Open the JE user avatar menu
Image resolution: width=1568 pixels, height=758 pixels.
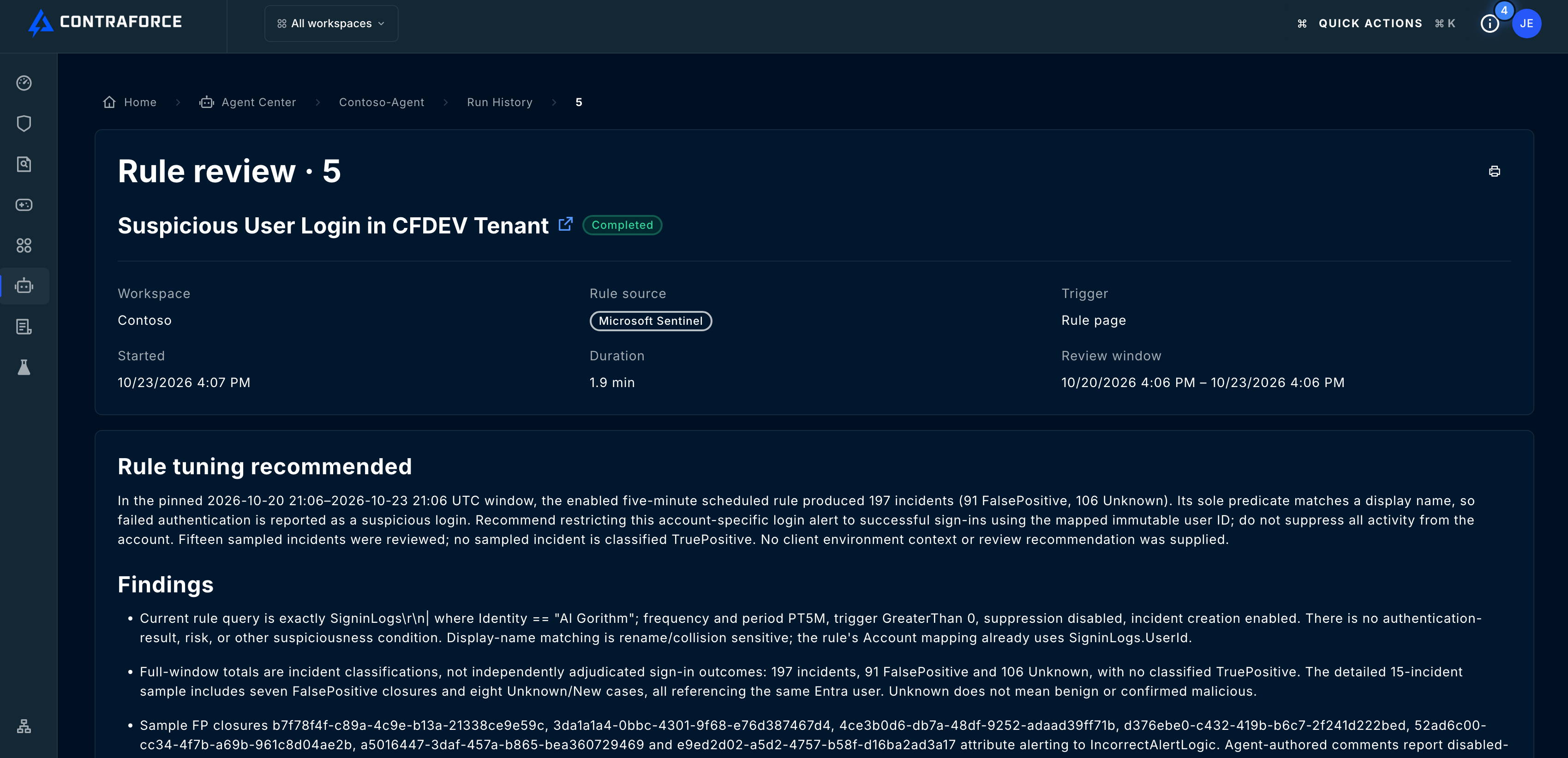[1526, 24]
